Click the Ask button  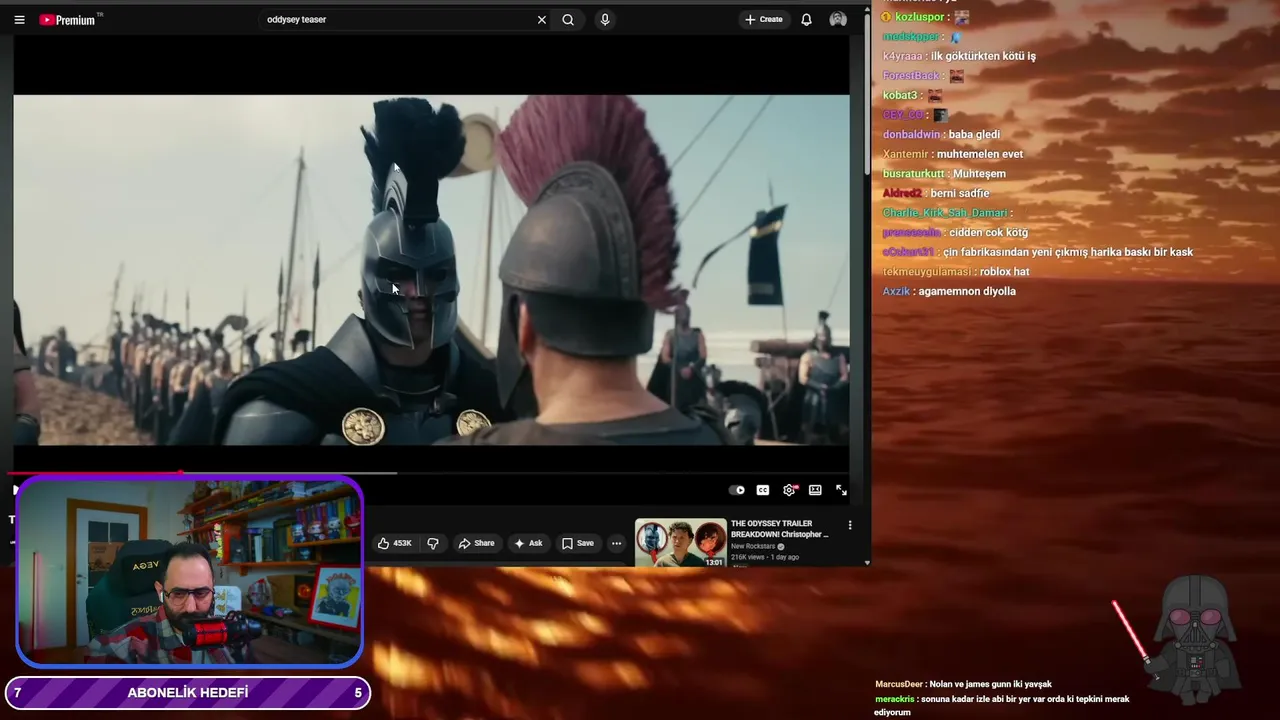click(528, 543)
